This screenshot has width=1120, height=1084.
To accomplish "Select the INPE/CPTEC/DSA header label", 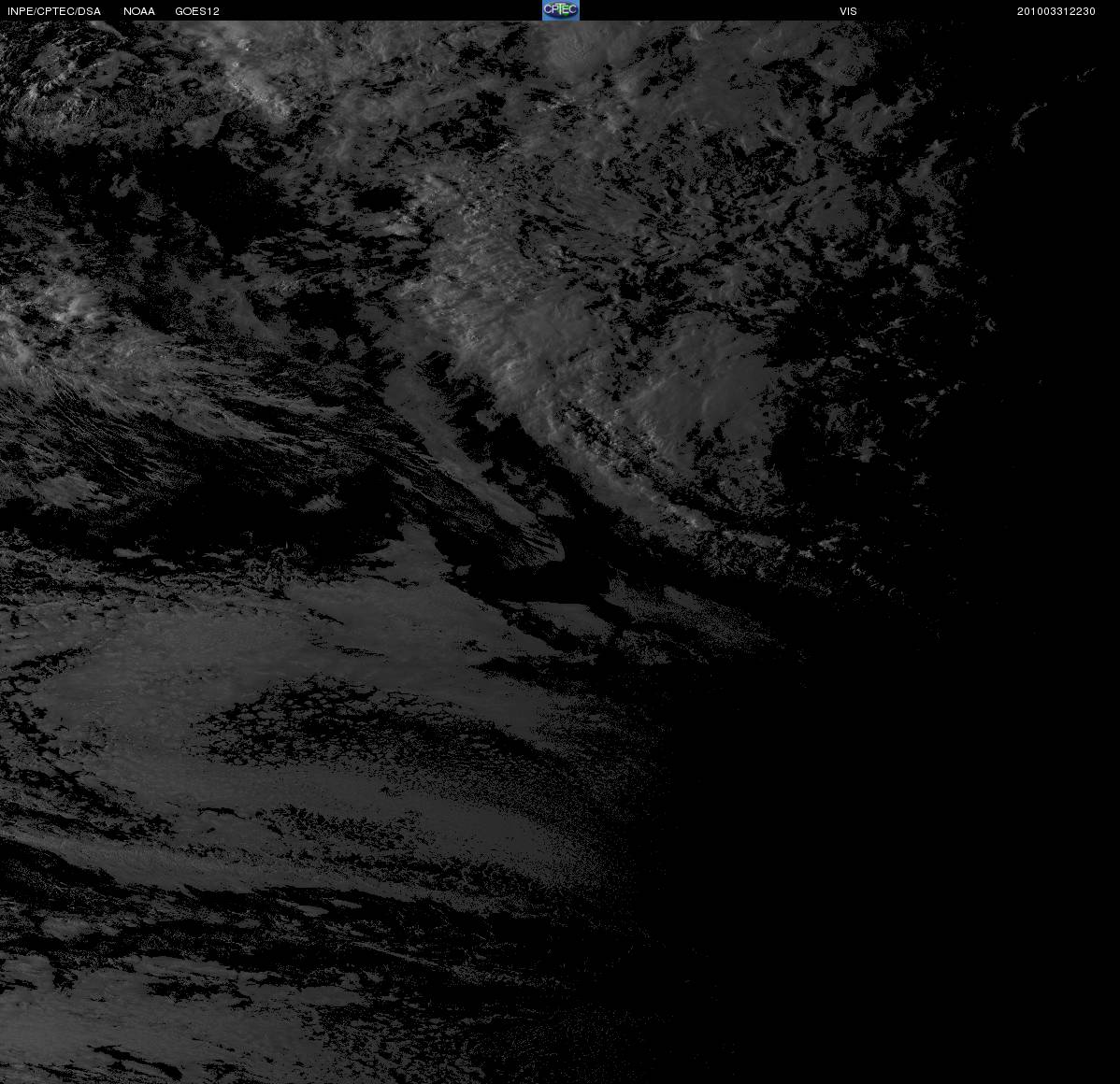I will 54,11.
